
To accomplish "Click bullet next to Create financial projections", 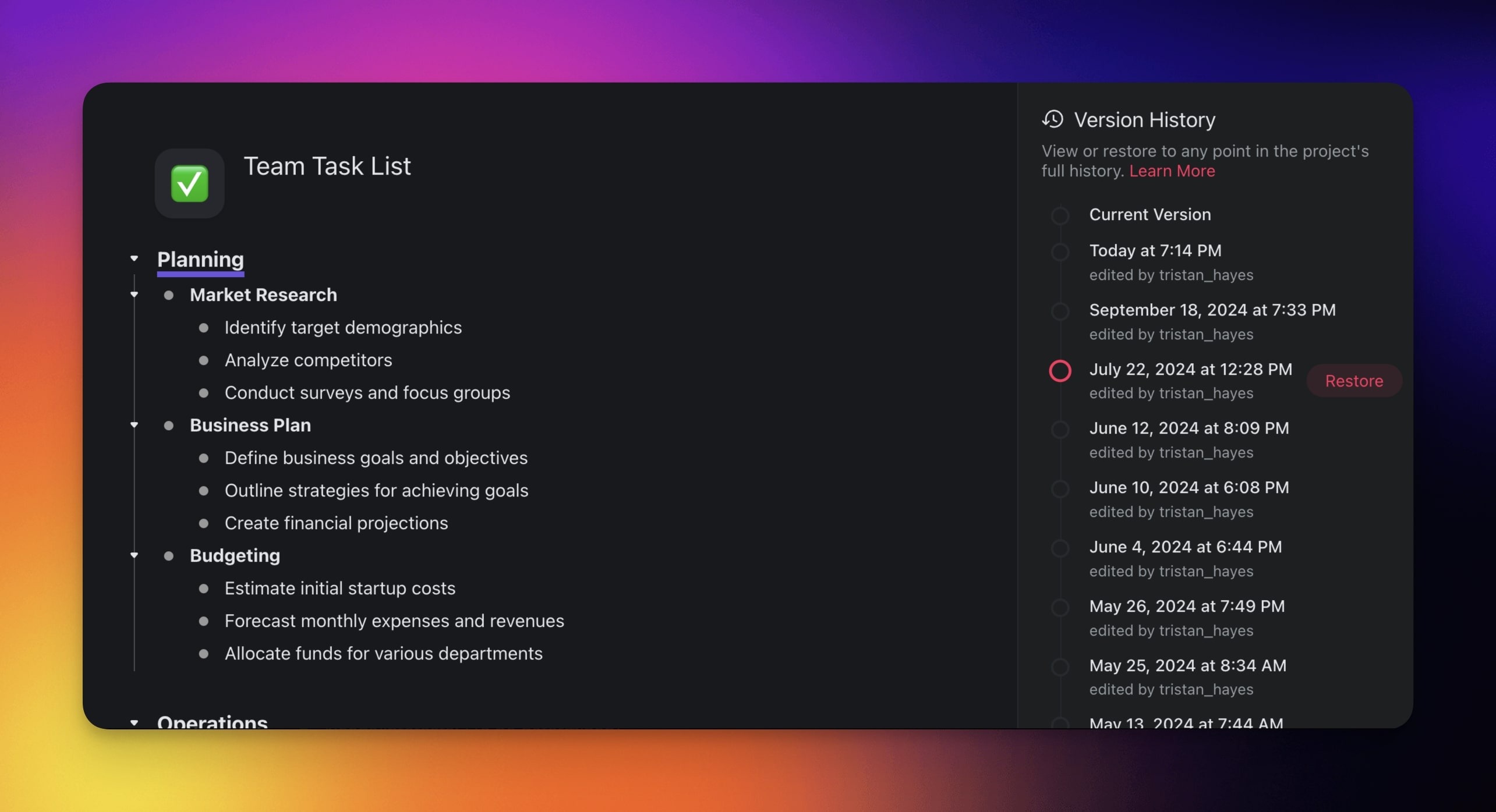I will click(x=204, y=523).
